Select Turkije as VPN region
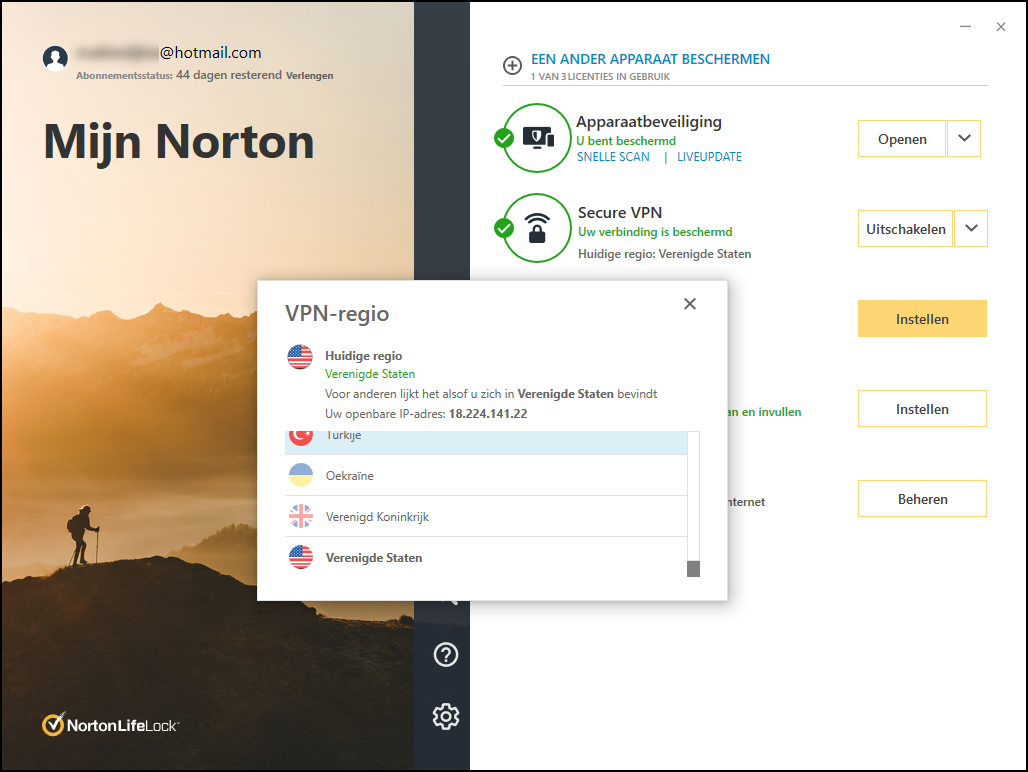Image resolution: width=1028 pixels, height=772 pixels. (x=486, y=443)
